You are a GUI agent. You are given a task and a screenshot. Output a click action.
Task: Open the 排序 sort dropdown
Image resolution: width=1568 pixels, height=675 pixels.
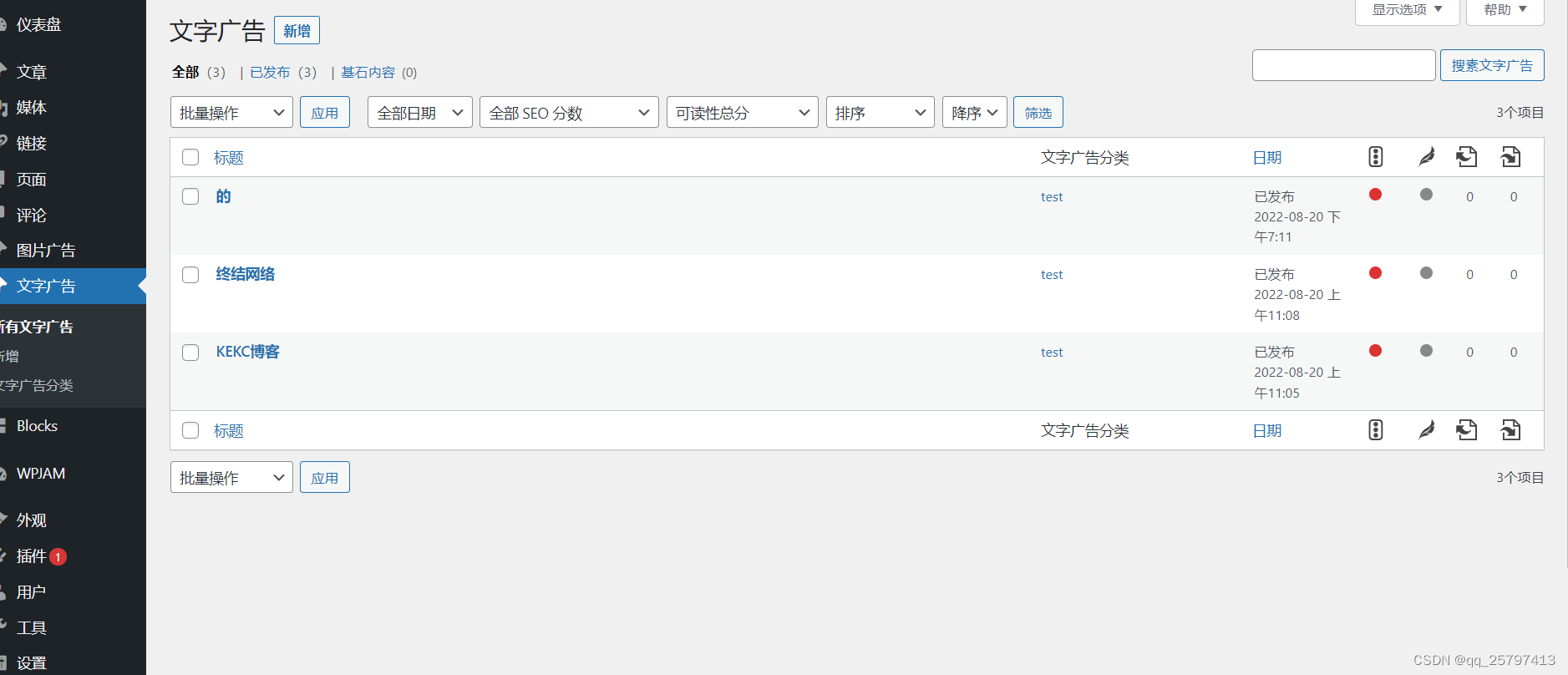point(880,112)
